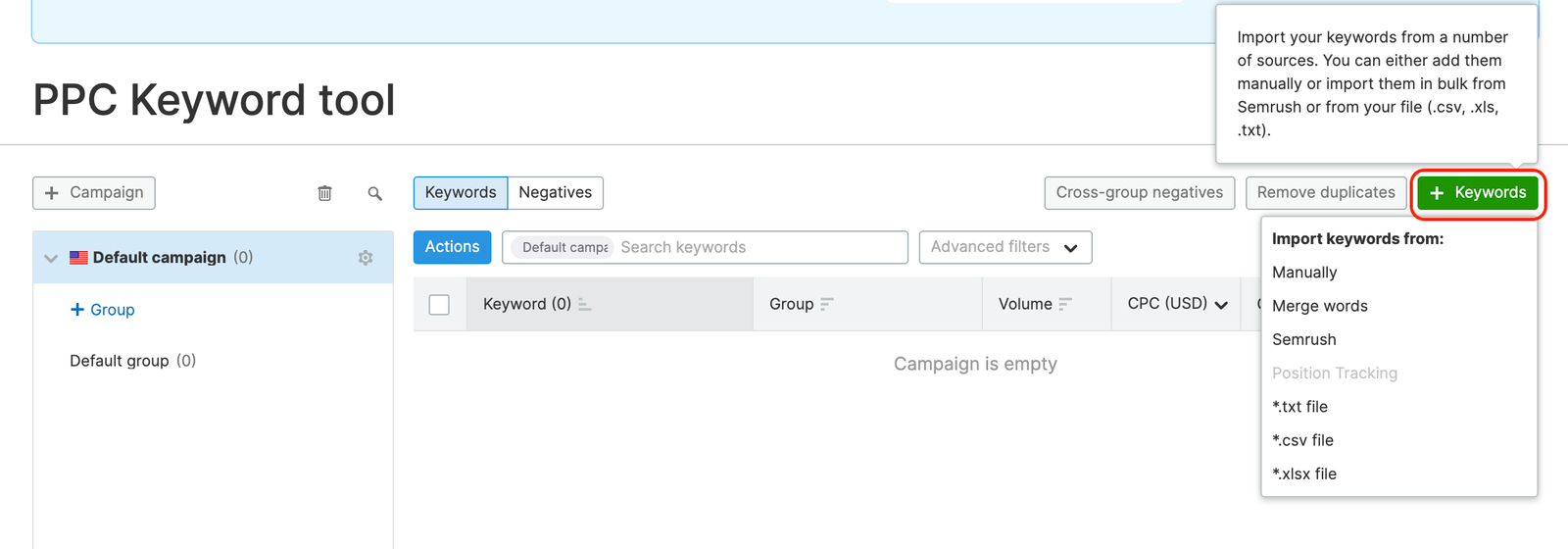Screen dimensions: 1568x549
Task: Click the PPC Keyword tool heading
Action: click(x=214, y=100)
